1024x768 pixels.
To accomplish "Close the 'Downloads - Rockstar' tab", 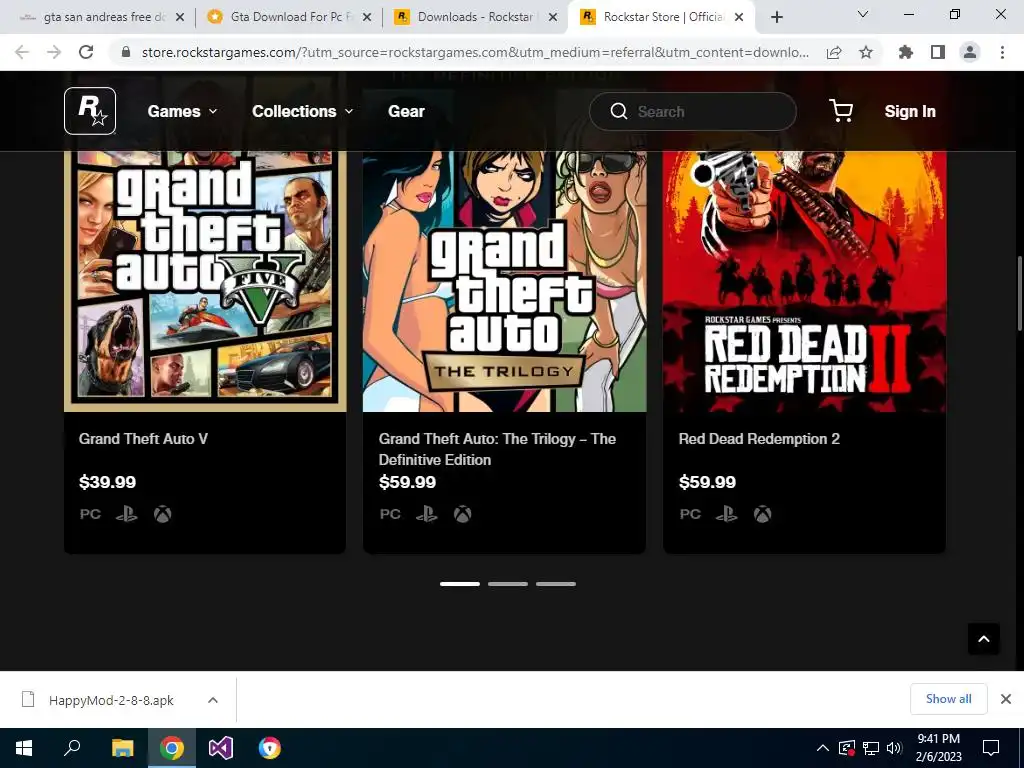I will [x=553, y=17].
